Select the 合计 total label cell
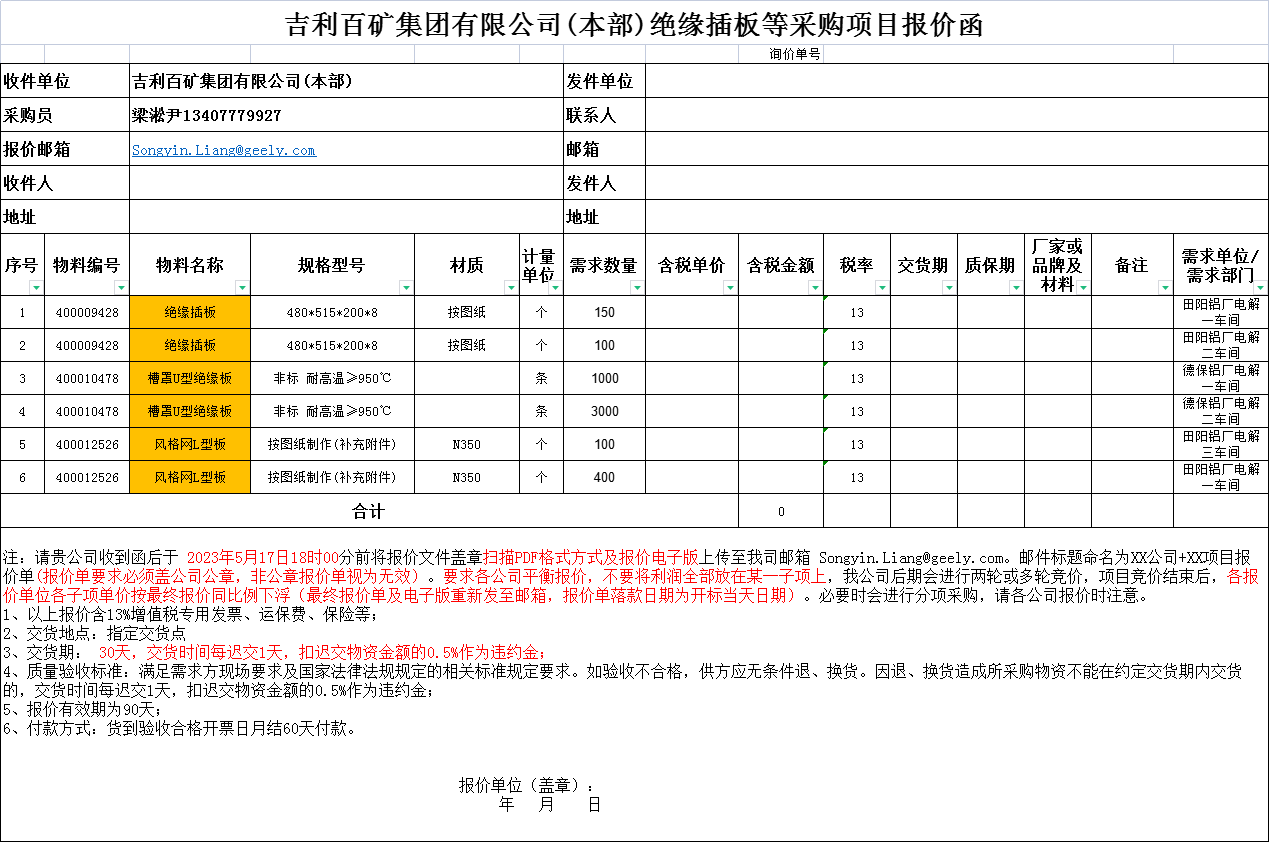Screen dimensions: 1269x842 pos(369,511)
